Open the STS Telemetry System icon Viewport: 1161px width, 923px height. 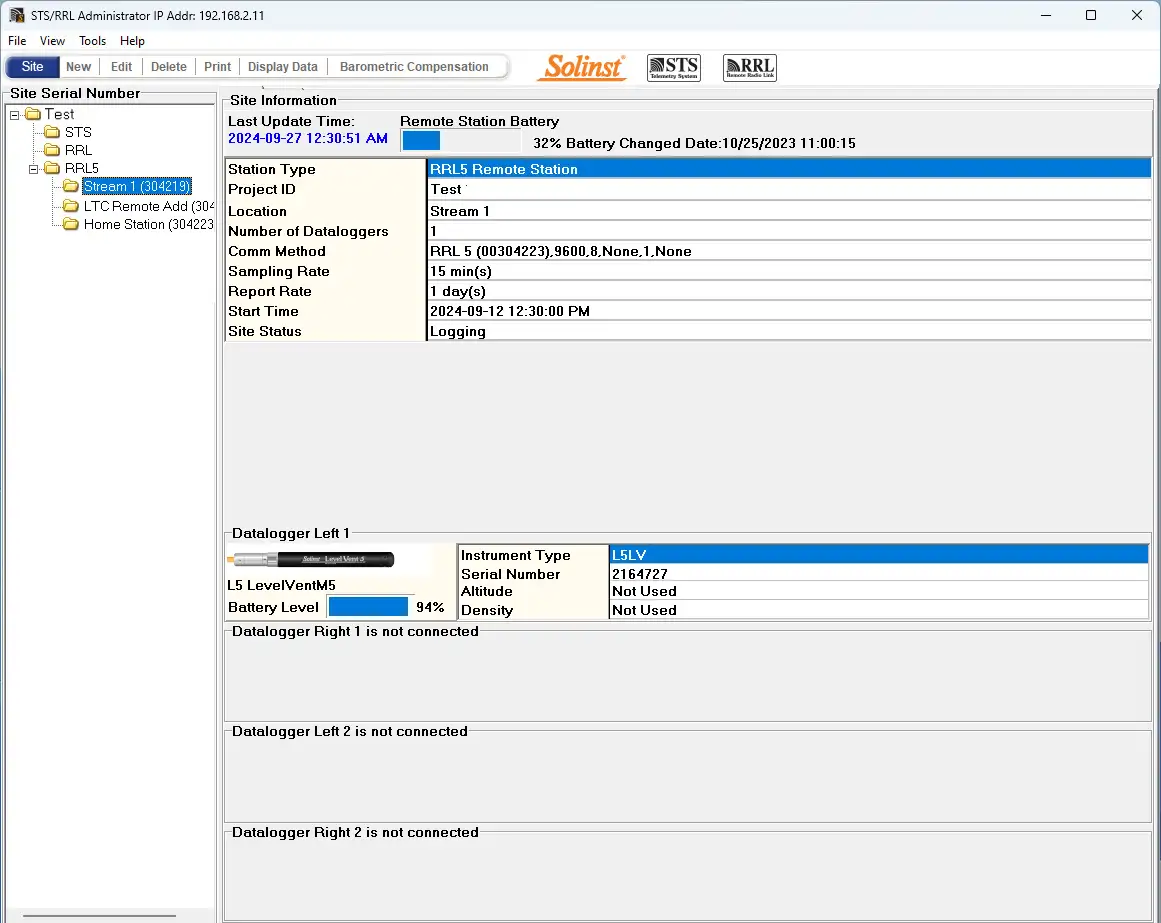[x=674, y=67]
